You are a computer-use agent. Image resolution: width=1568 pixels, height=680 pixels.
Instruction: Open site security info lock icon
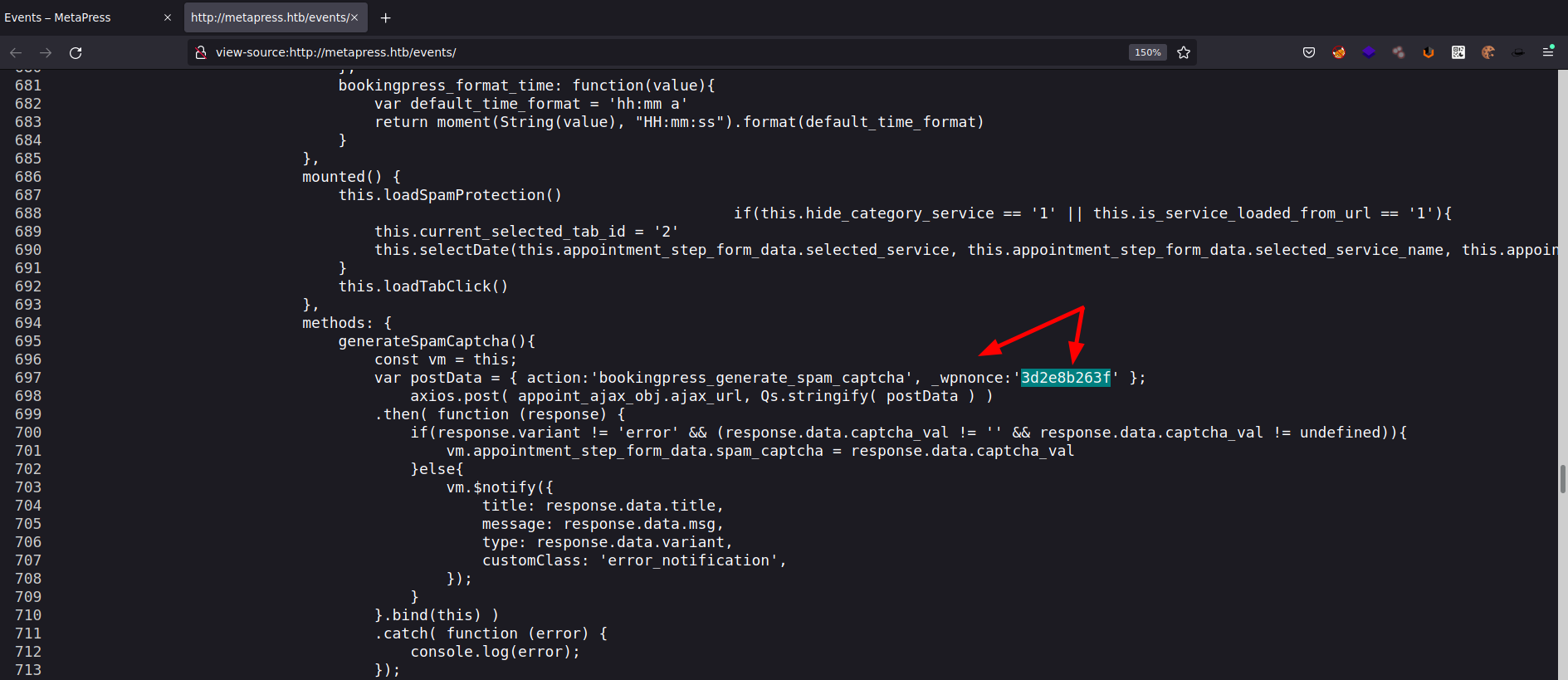[200, 52]
